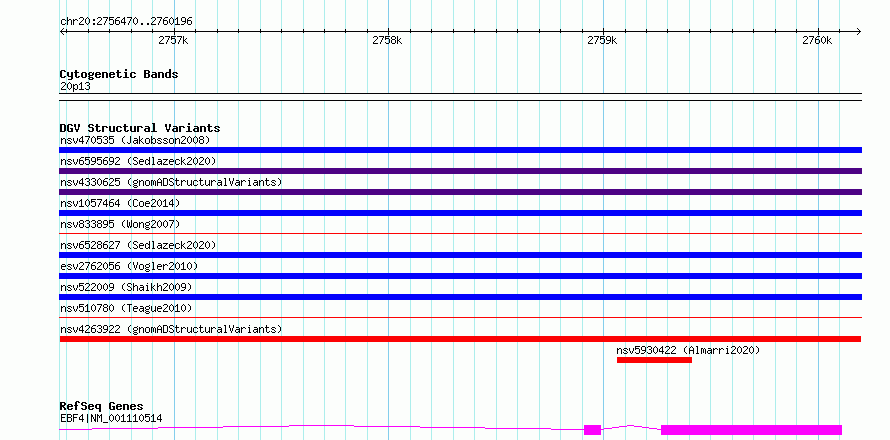The height and width of the screenshot is (440, 890).
Task: Click the right arrow of the ruler
Action: tap(859, 31)
